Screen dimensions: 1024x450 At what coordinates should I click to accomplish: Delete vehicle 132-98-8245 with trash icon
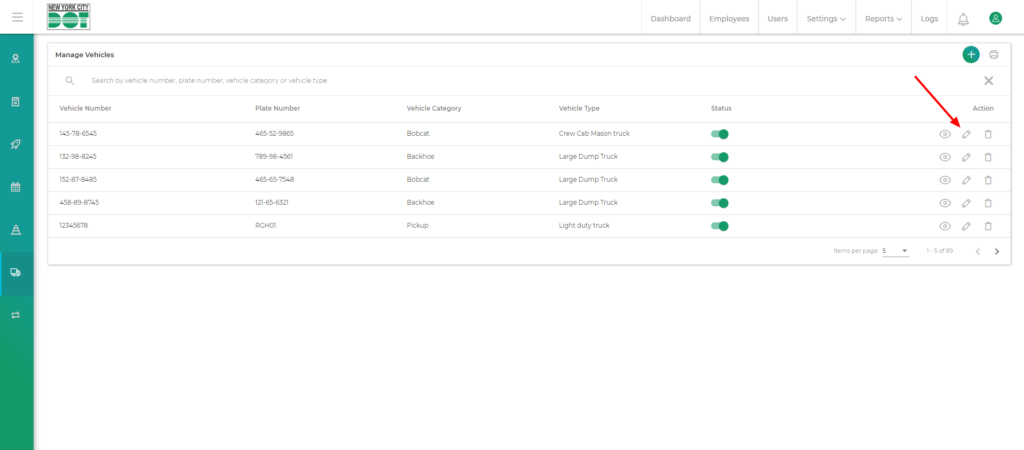(988, 157)
